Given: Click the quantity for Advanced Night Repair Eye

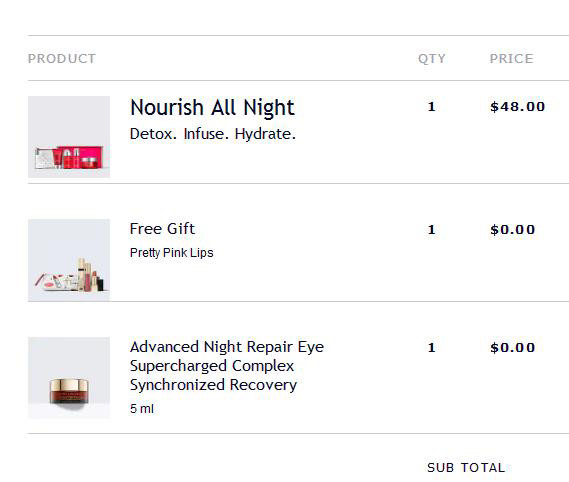Looking at the screenshot, I should pos(431,348).
